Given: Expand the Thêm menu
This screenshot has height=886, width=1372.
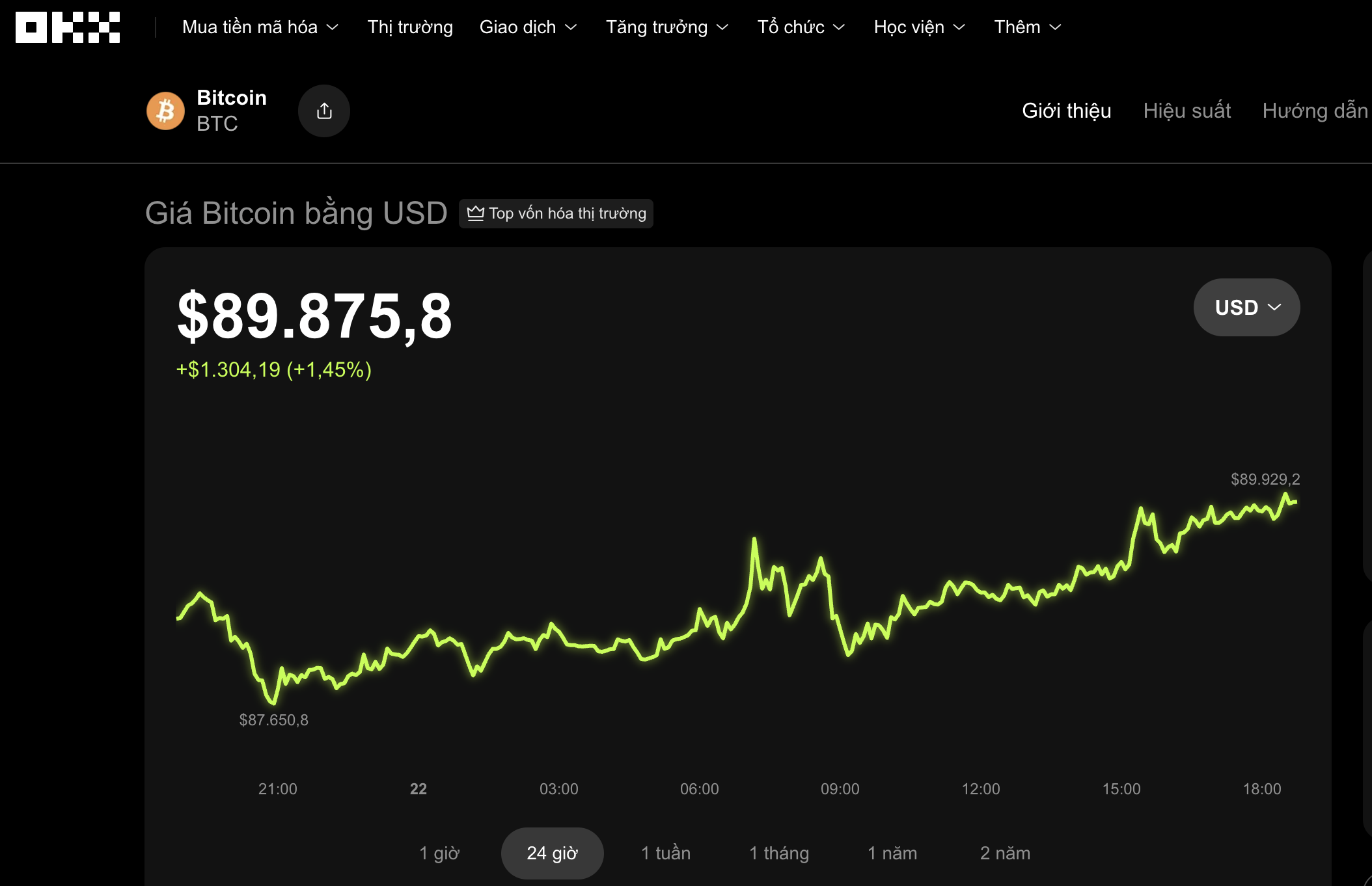Looking at the screenshot, I should coord(1027,27).
